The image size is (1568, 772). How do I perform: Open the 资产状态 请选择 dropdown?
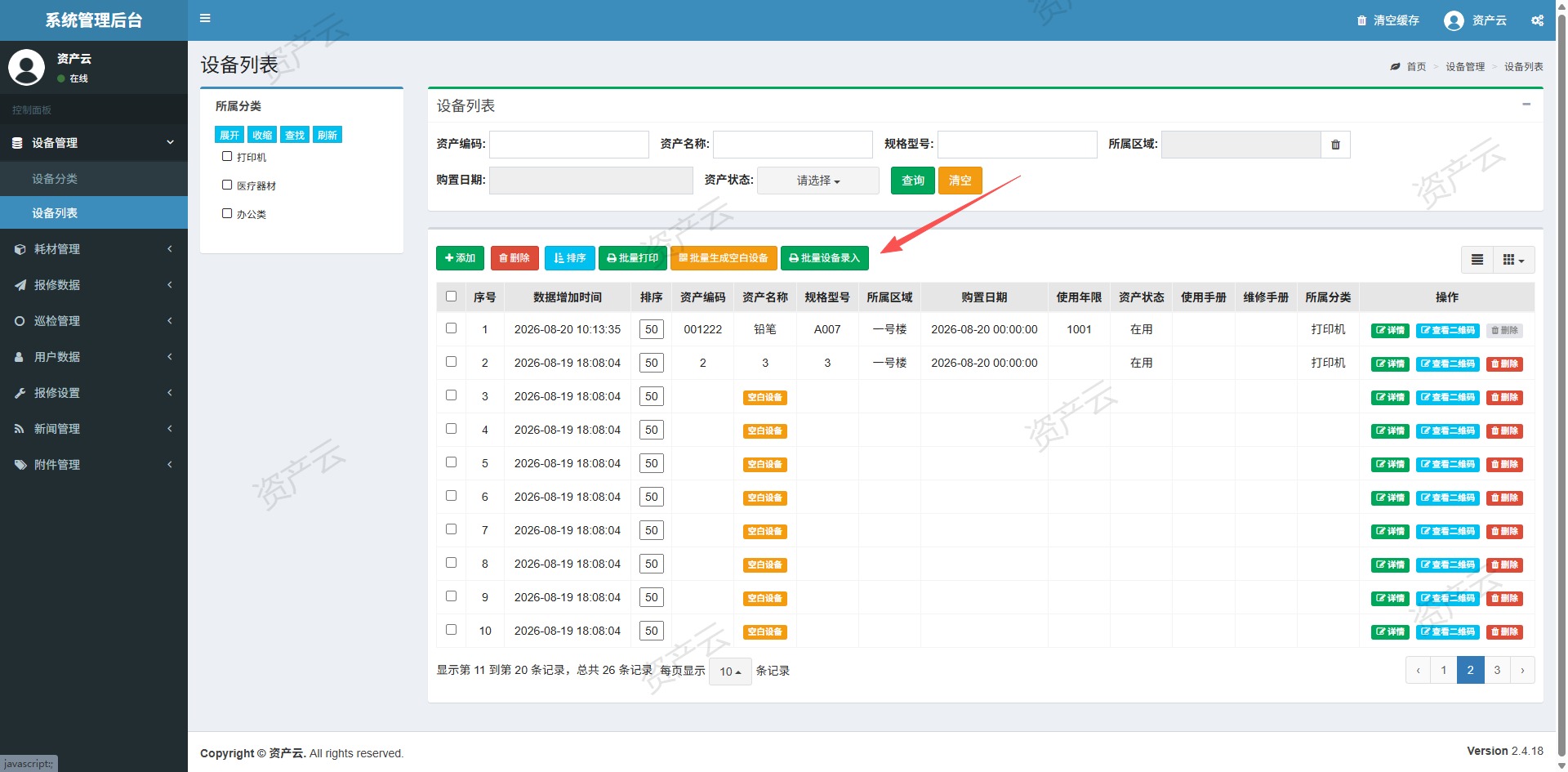pyautogui.click(x=818, y=181)
